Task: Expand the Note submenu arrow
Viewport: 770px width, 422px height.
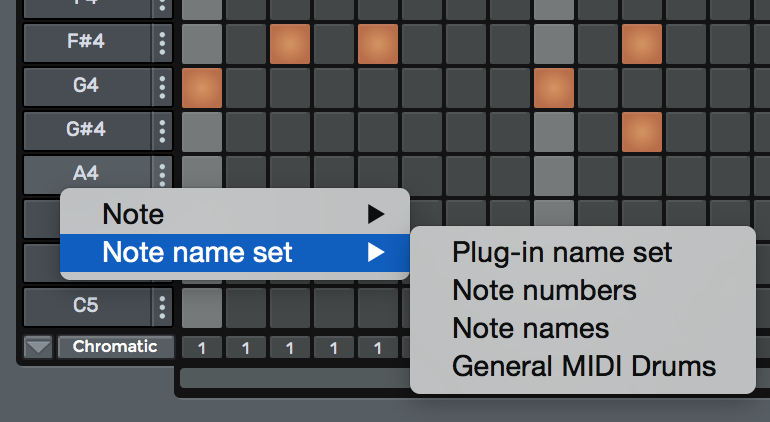Action: click(x=376, y=214)
